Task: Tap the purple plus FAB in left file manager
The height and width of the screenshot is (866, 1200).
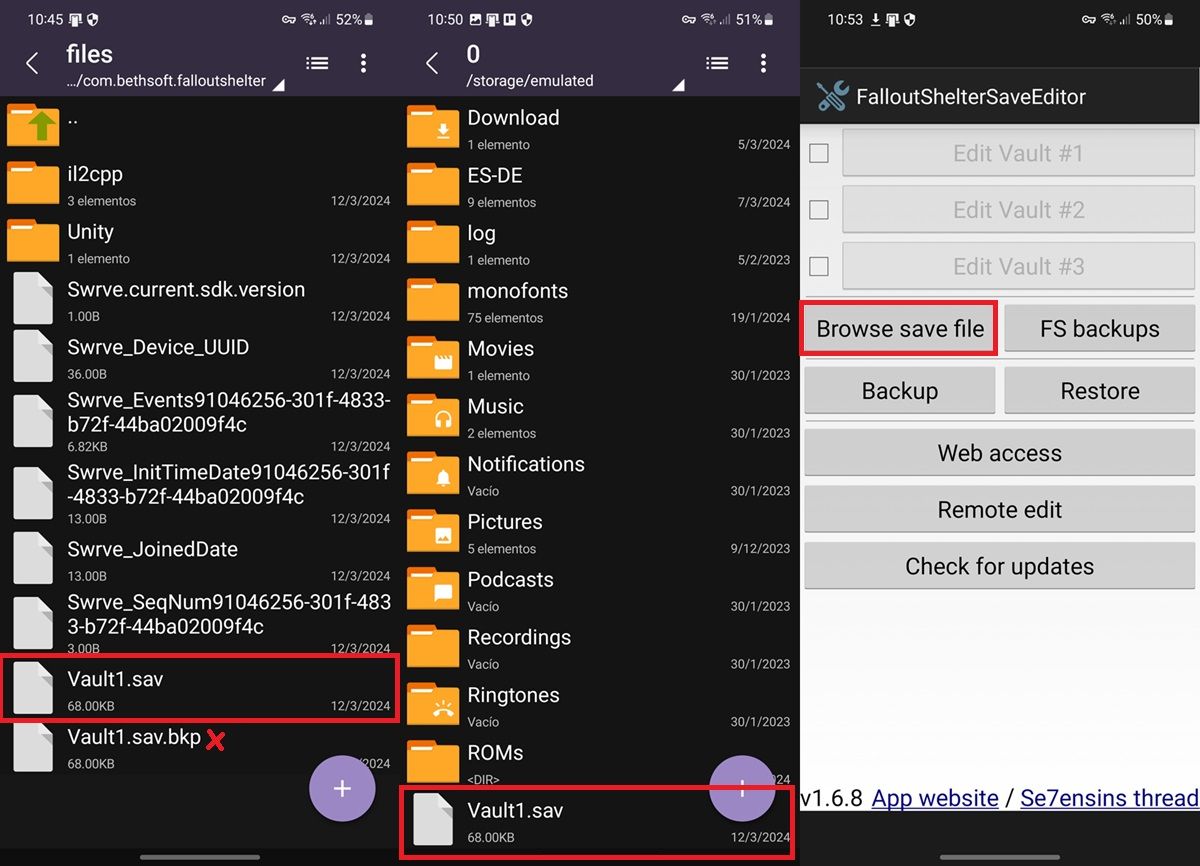Action: tap(342, 788)
